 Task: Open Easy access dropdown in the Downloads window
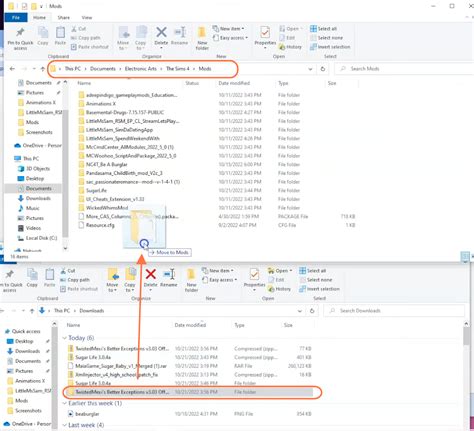click(220, 280)
